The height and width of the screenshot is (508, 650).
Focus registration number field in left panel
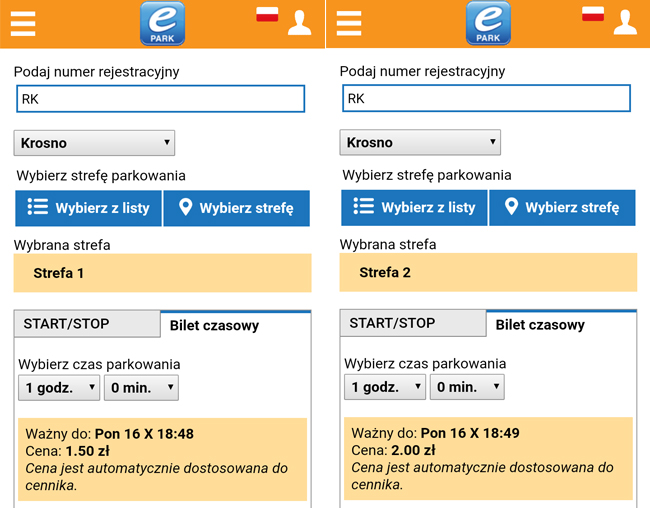[160, 99]
